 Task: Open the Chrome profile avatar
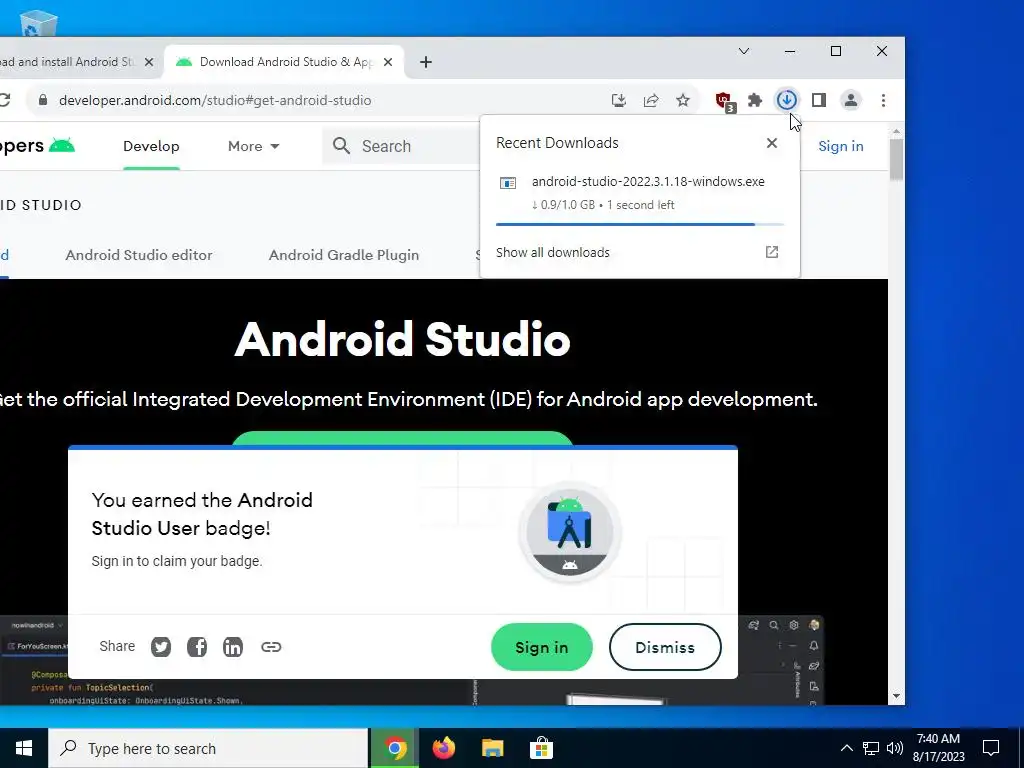click(851, 100)
